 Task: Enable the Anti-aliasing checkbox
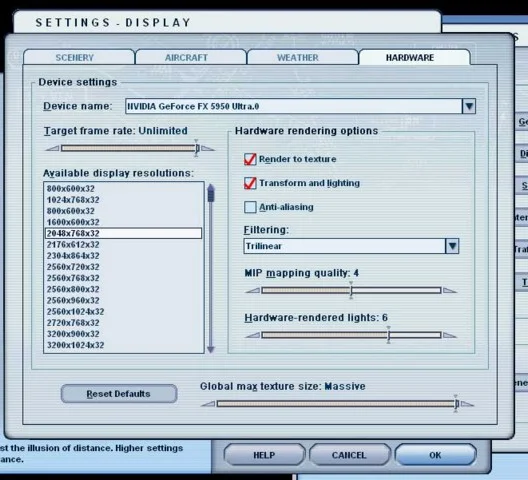tap(250, 207)
